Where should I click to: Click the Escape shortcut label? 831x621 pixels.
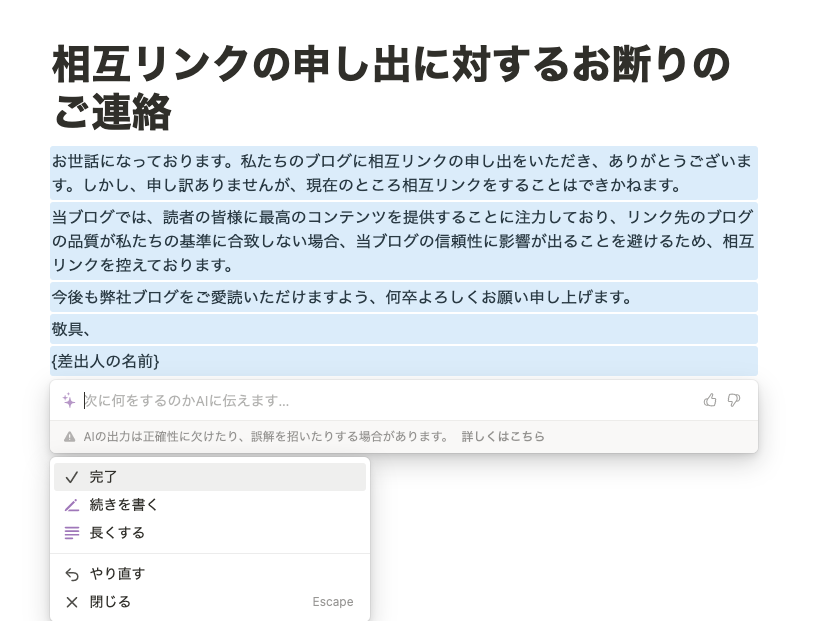[x=333, y=602]
